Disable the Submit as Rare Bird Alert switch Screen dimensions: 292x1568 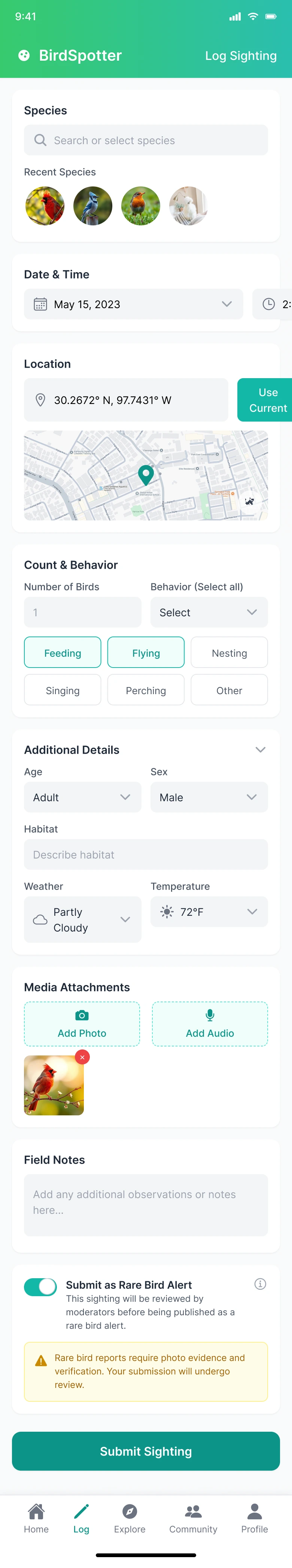click(x=41, y=1286)
